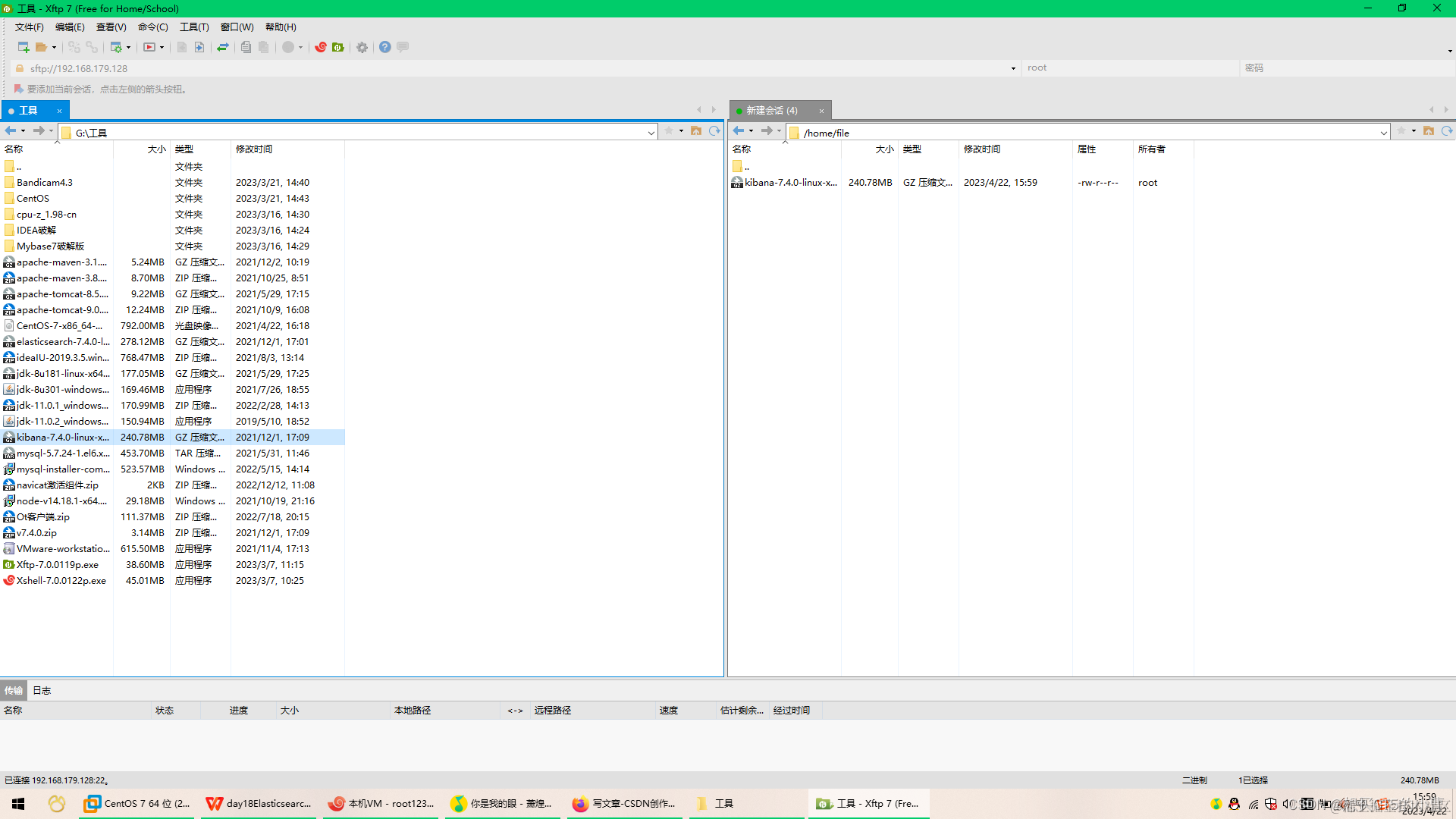This screenshot has width=1456, height=819.
Task: Refresh the remote /home/file pane
Action: tap(1447, 131)
